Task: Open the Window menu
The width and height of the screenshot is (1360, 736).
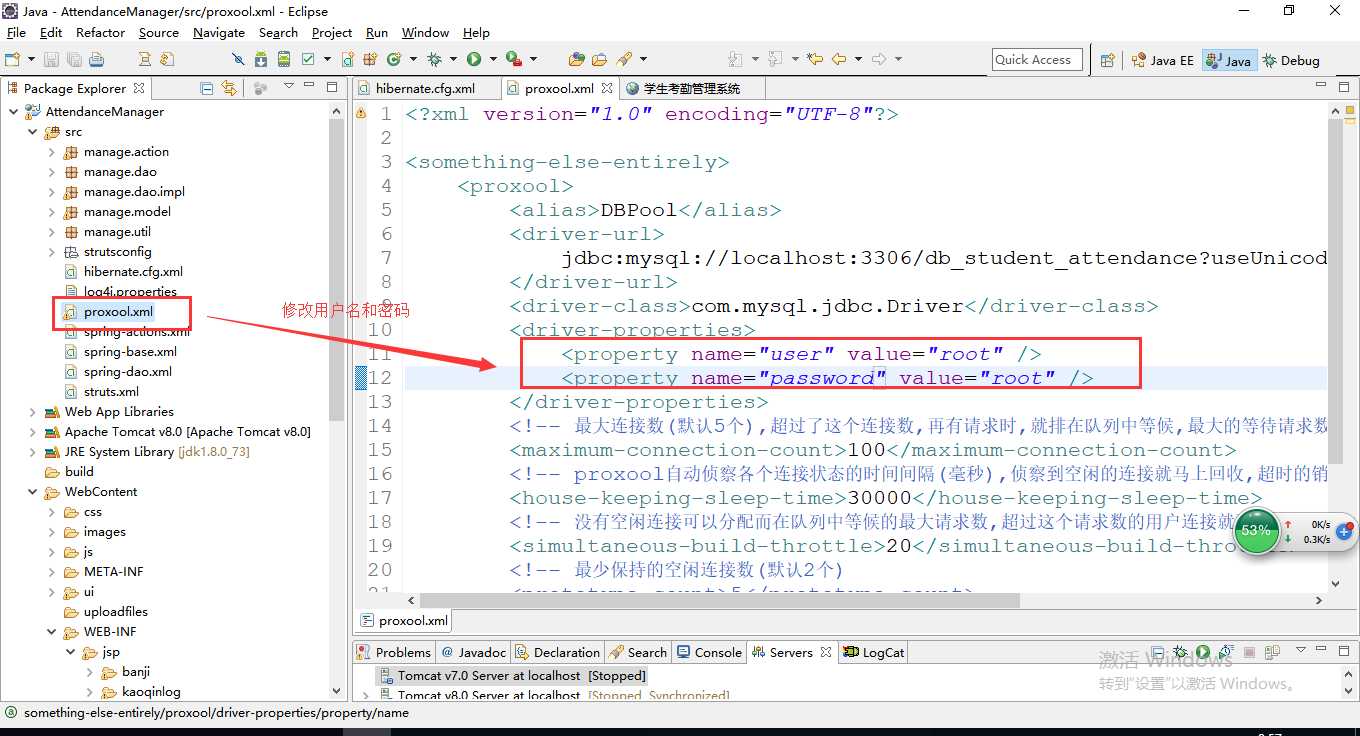Action: (x=425, y=32)
